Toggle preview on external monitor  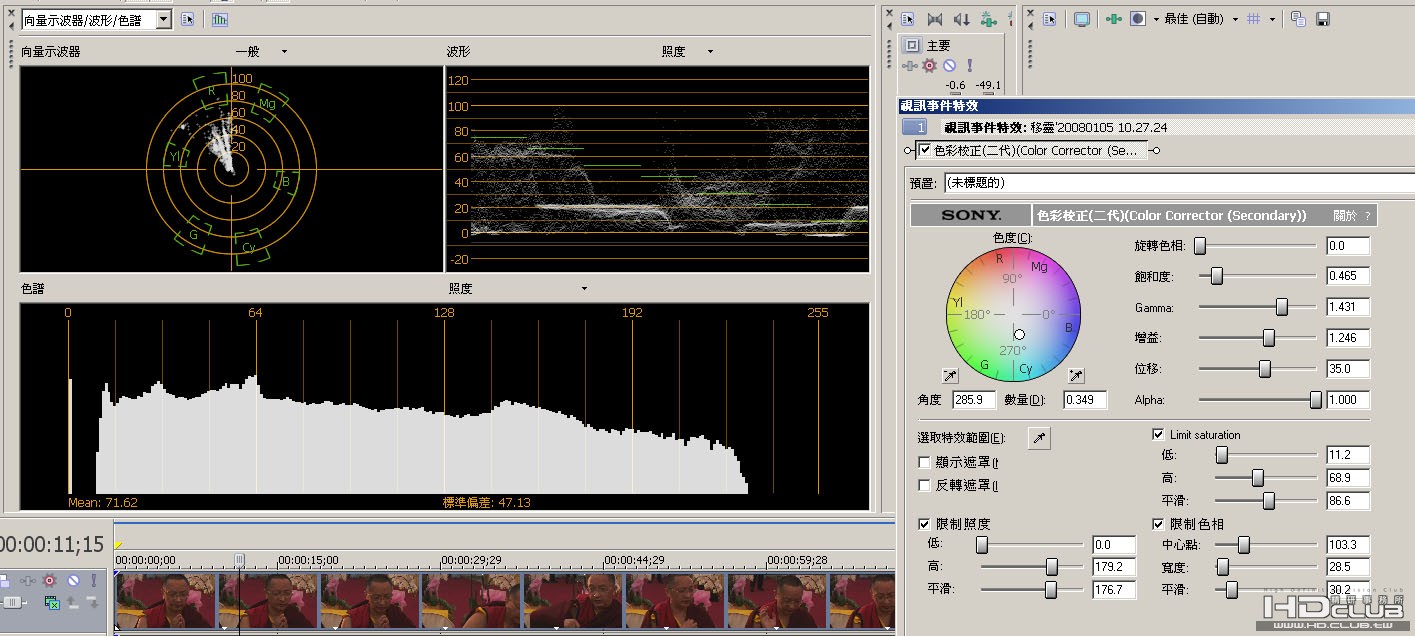tap(1082, 19)
